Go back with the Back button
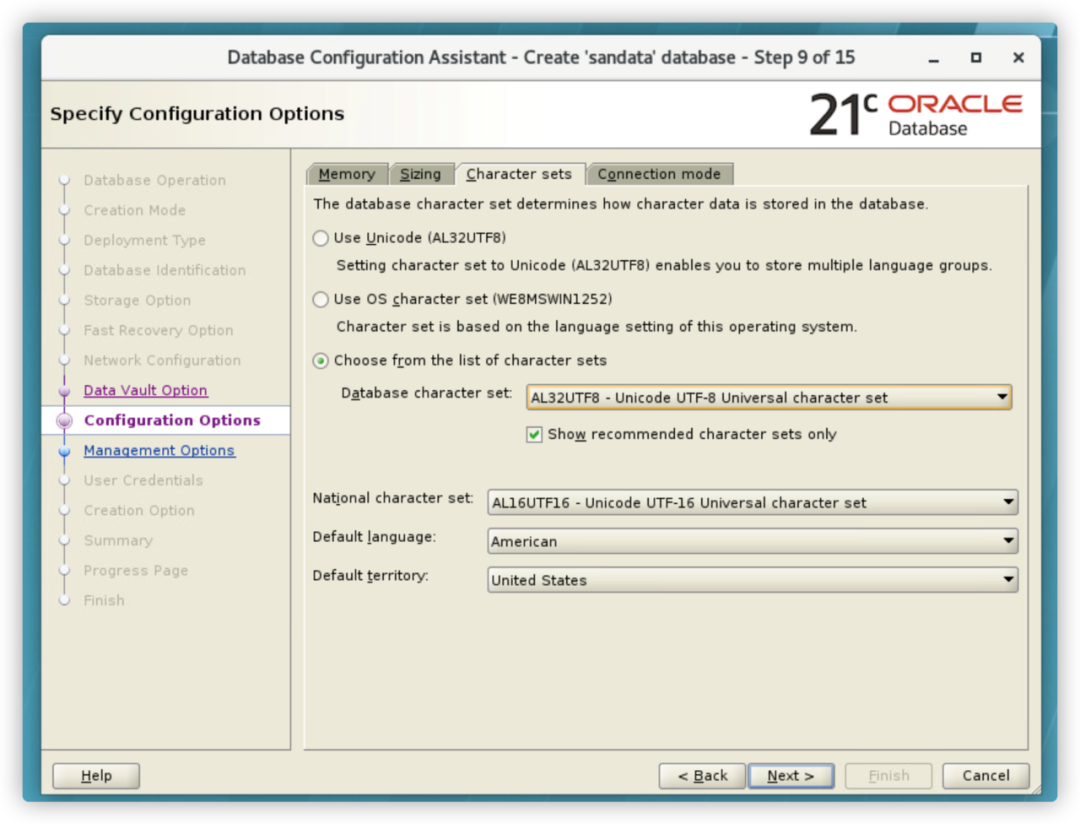1080x824 pixels. pyautogui.click(x=702, y=776)
